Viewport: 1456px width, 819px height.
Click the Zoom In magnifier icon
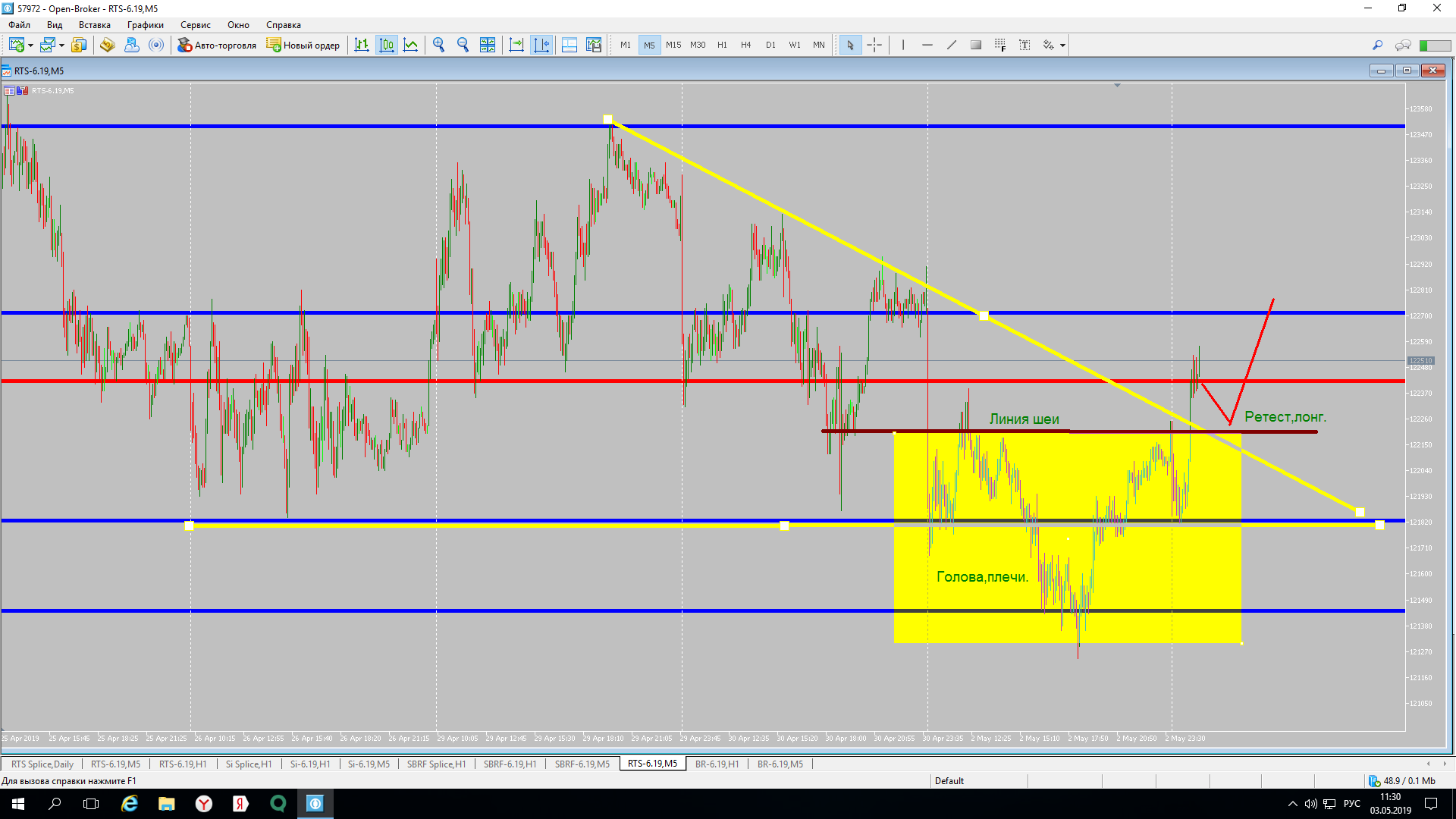[438, 45]
